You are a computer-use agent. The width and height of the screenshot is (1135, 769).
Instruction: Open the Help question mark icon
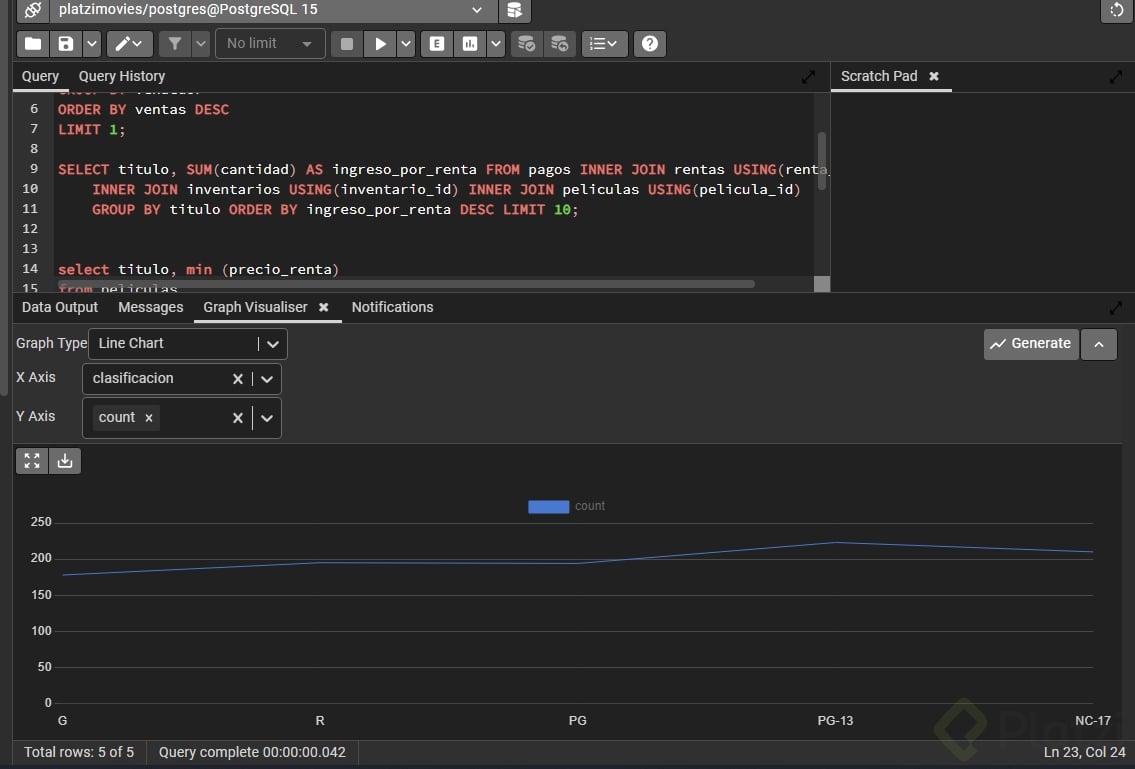point(650,44)
